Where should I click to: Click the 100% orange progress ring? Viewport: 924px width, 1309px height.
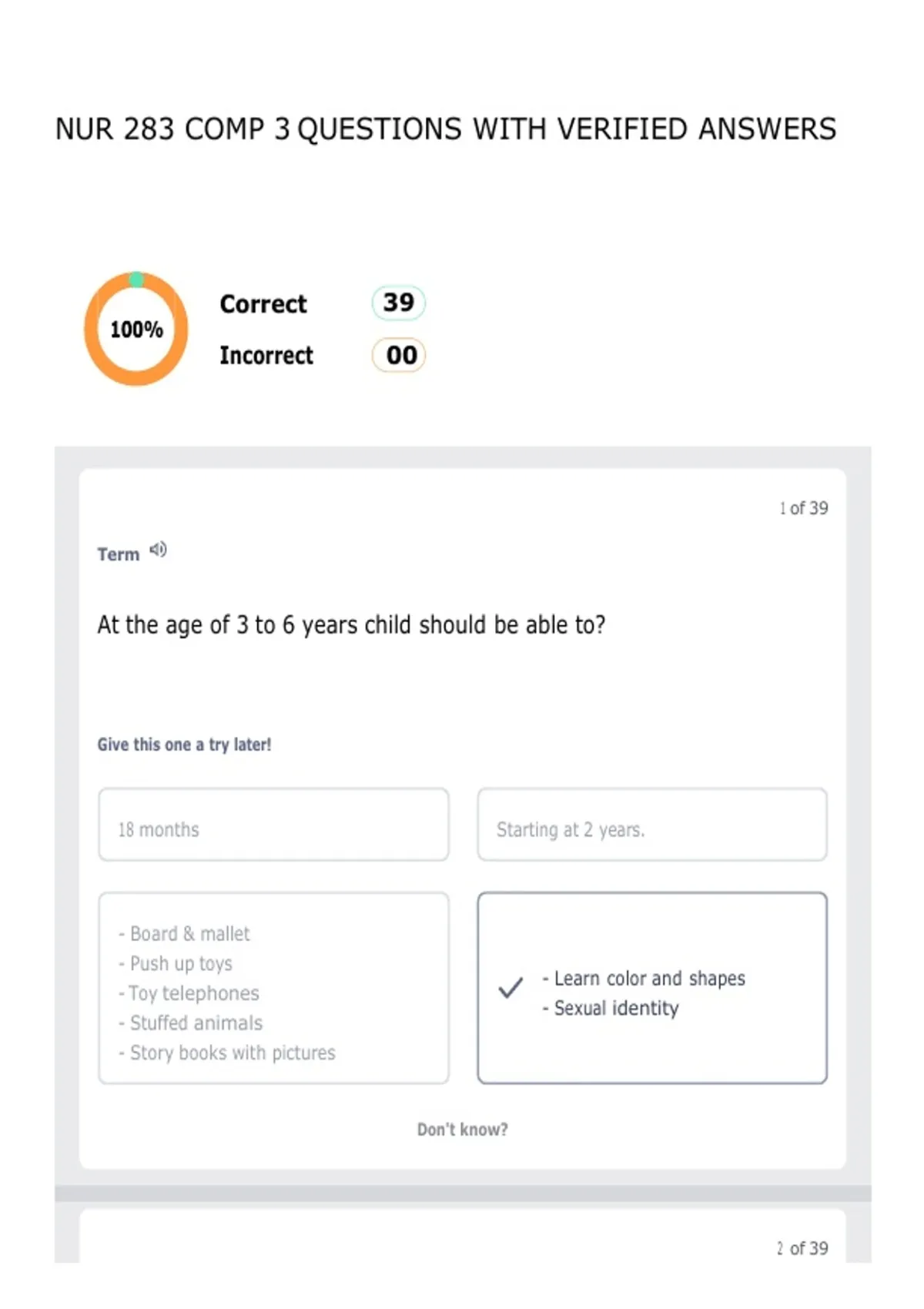[x=136, y=329]
